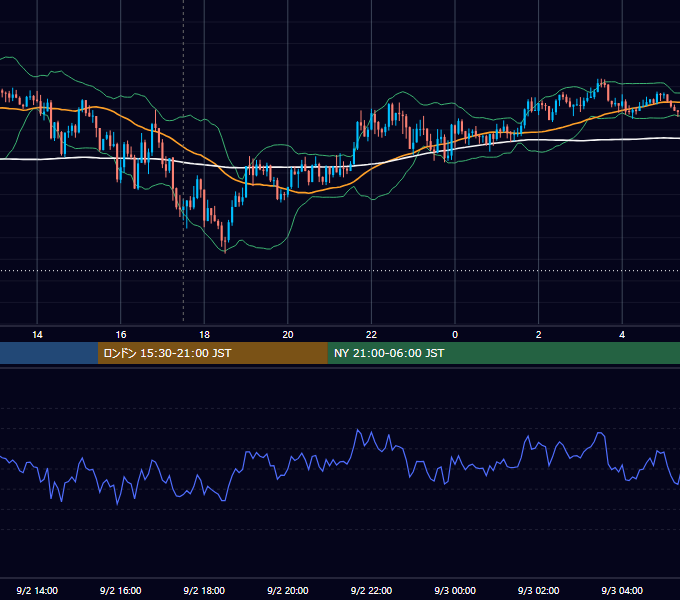Click the 9/3 00:00 date label
Screen dimensions: 680x600
(455, 590)
